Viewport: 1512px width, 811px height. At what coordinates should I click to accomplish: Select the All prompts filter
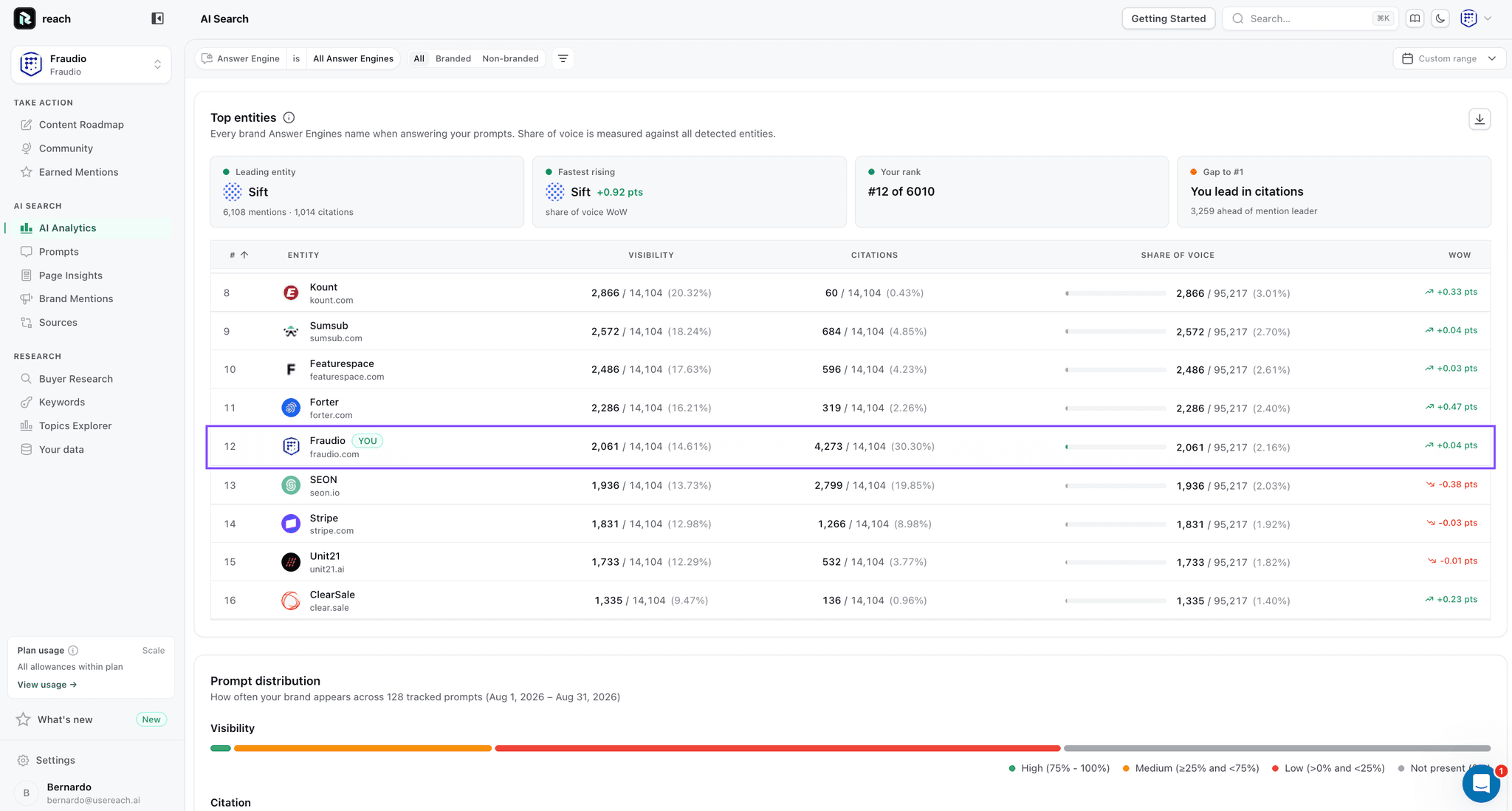click(419, 58)
